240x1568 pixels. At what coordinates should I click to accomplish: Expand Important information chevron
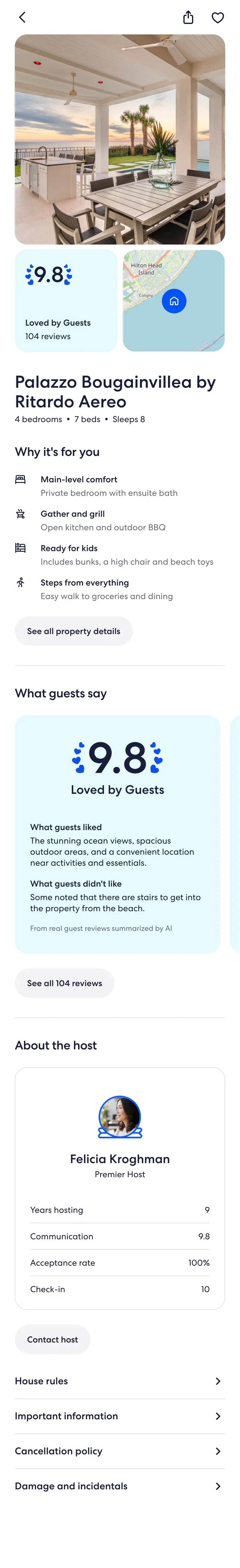point(218,1416)
